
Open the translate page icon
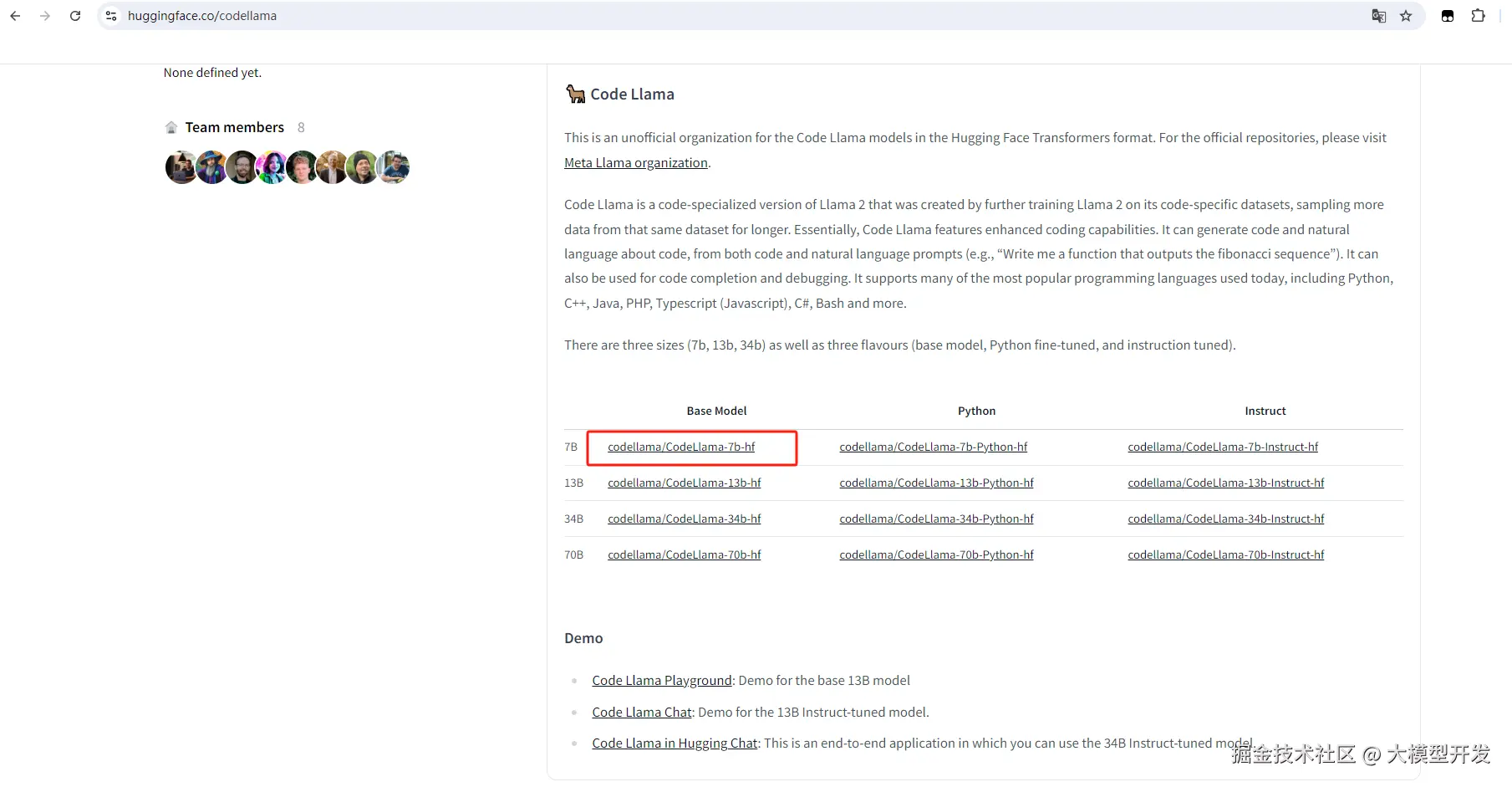coord(1379,16)
